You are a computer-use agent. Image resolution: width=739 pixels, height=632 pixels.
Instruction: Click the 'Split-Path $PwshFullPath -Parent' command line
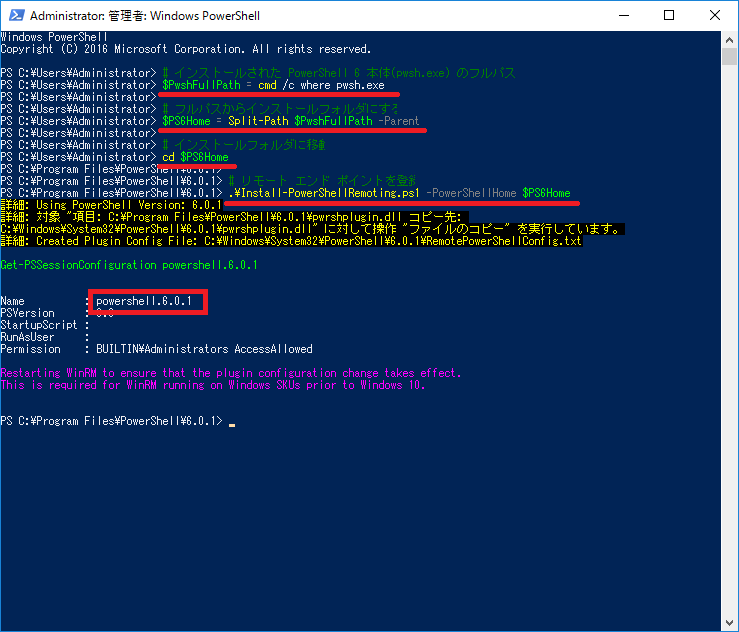click(290, 121)
